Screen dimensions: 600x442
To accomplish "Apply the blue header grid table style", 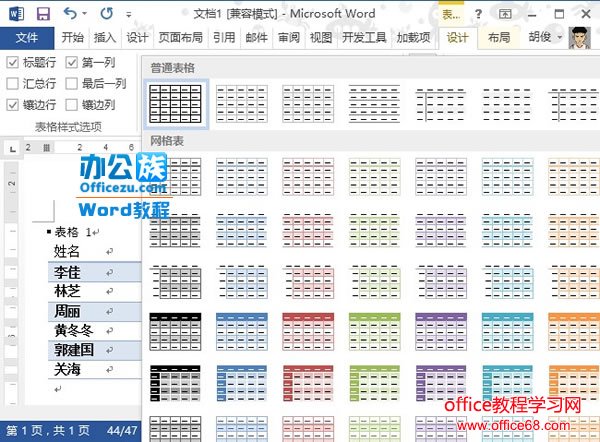I will pyautogui.click(x=241, y=331).
